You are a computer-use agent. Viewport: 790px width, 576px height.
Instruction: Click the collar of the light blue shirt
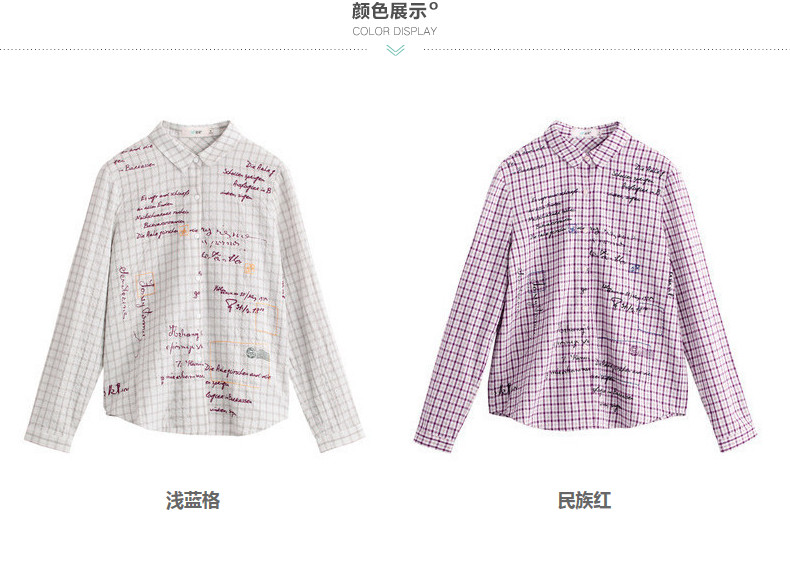193,144
